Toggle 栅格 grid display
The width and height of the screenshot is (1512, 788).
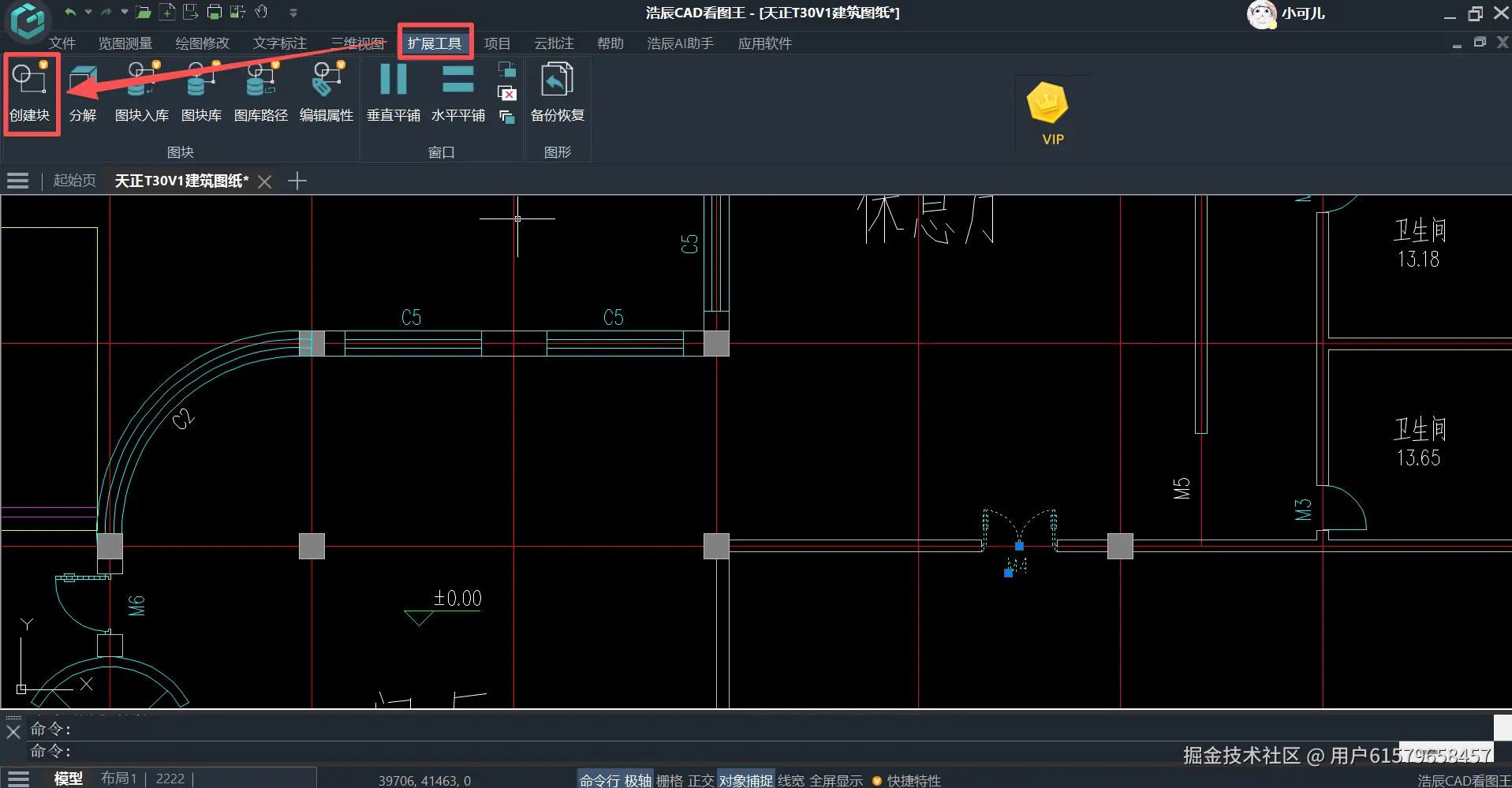670,780
